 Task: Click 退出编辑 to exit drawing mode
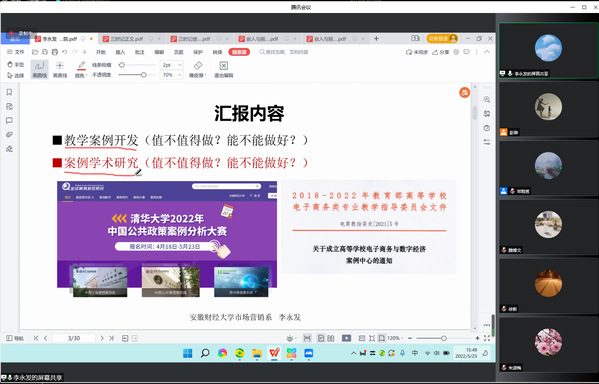224,70
